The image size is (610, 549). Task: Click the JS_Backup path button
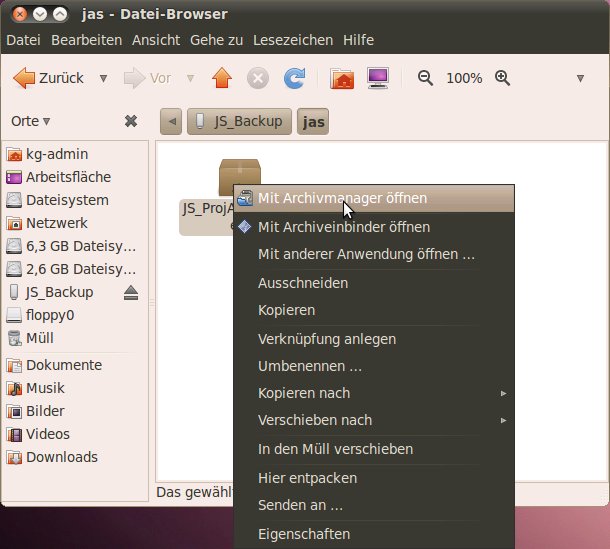(240, 122)
